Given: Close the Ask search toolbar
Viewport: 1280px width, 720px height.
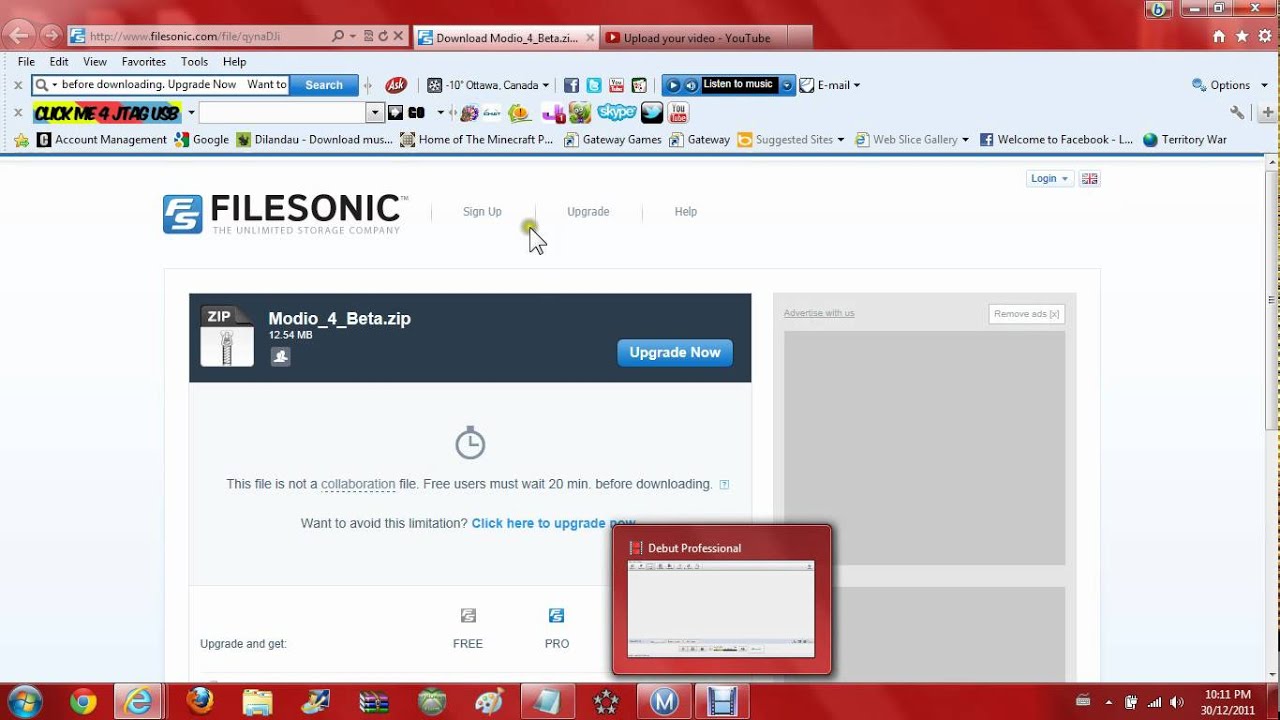Looking at the screenshot, I should (x=18, y=85).
